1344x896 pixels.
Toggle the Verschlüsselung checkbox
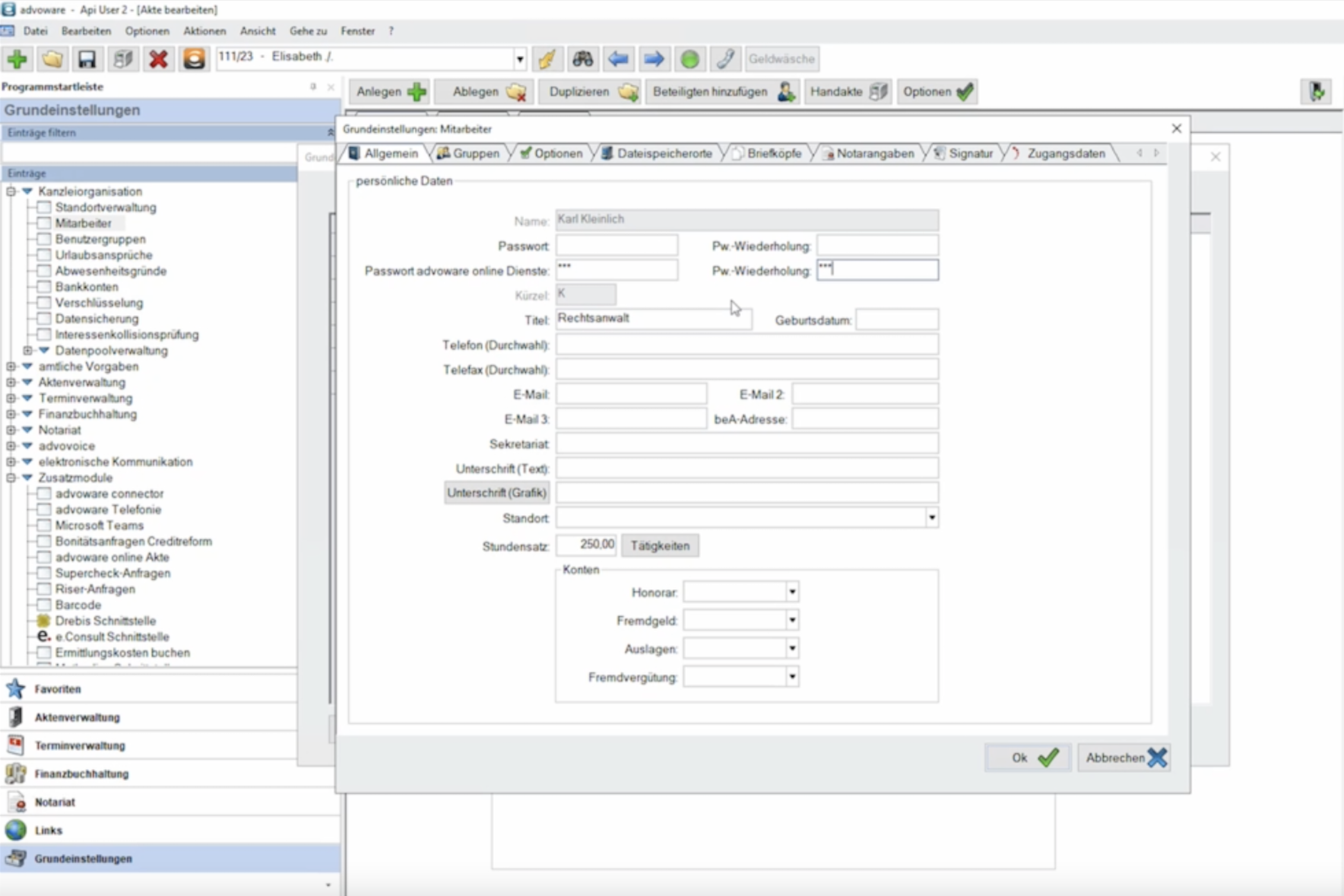tap(44, 303)
